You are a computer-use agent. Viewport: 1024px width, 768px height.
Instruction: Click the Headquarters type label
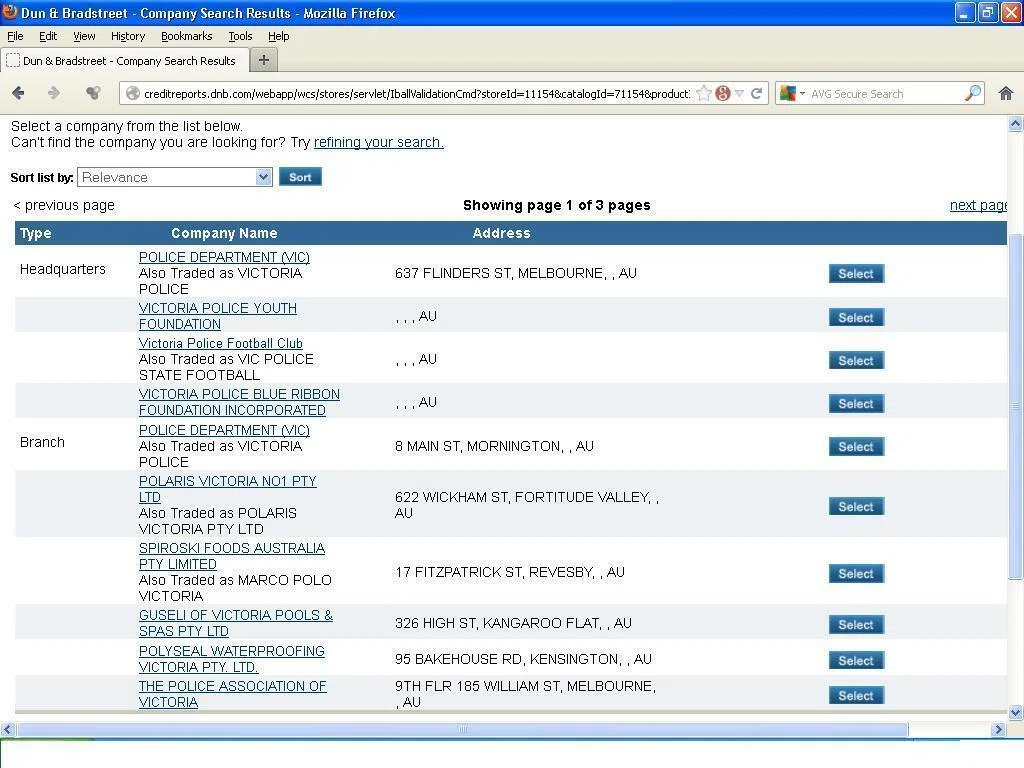(x=63, y=269)
